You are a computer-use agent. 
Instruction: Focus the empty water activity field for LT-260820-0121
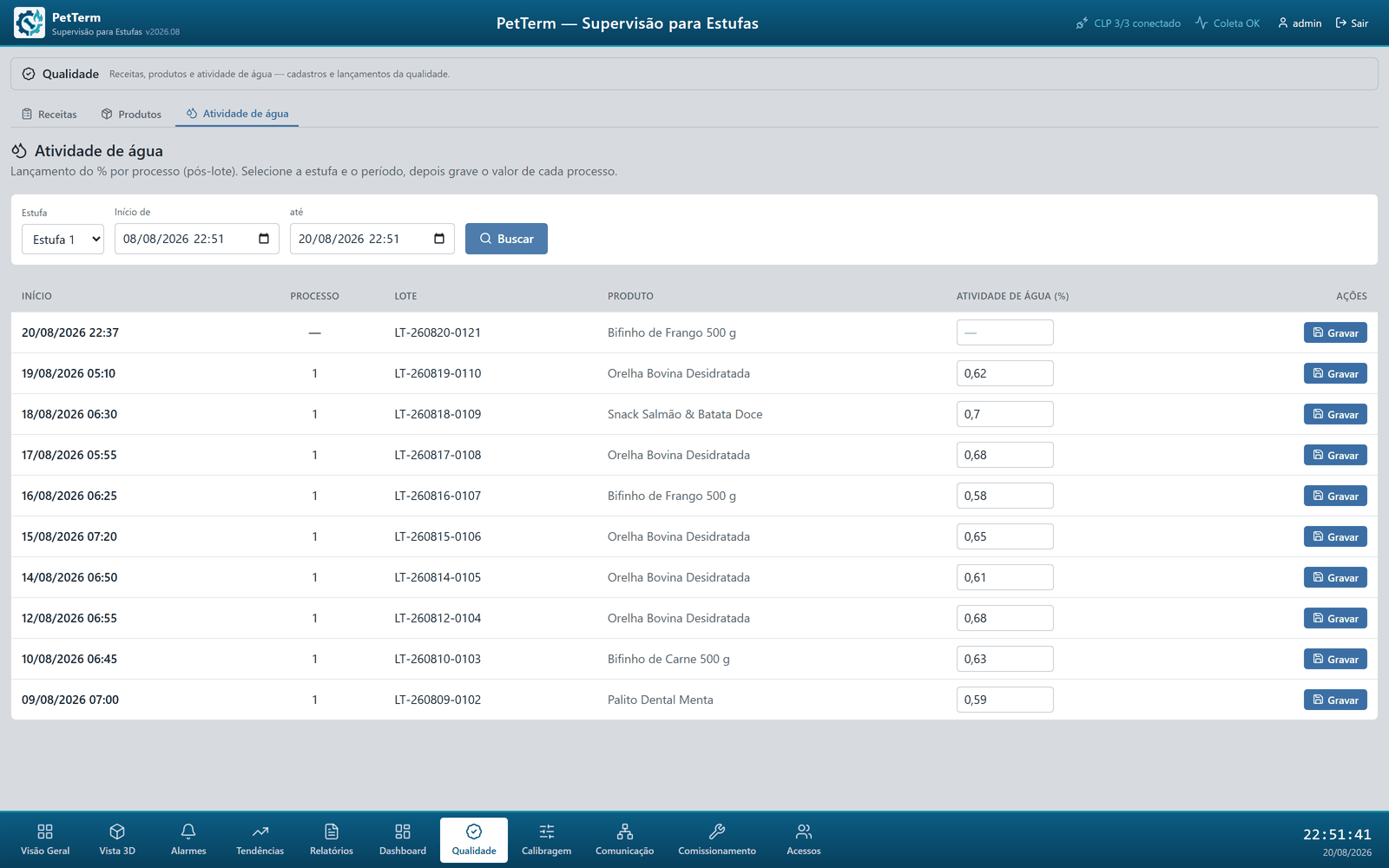1005,332
